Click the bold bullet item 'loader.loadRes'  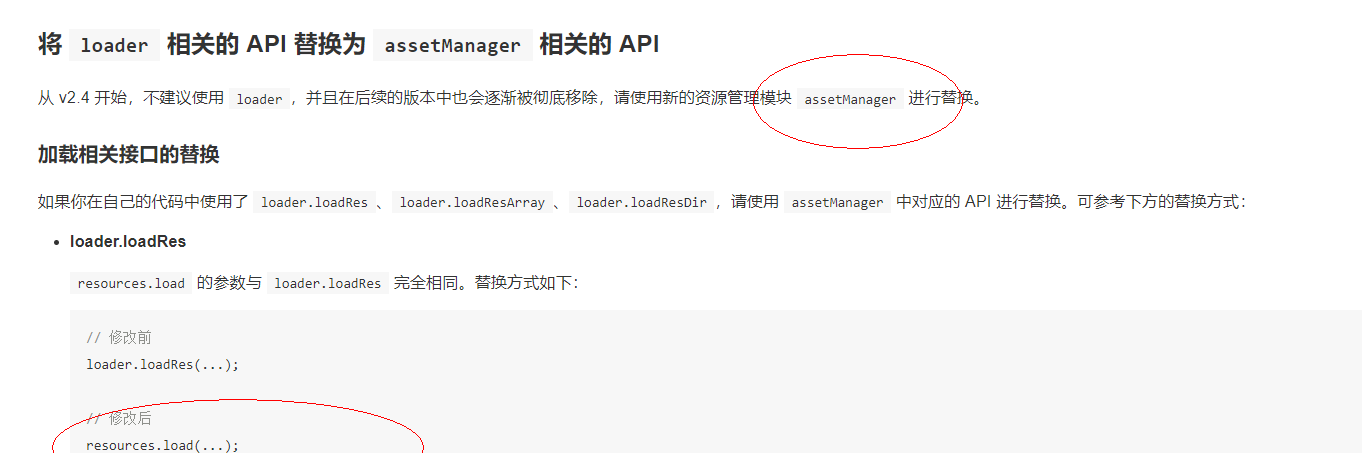128,242
